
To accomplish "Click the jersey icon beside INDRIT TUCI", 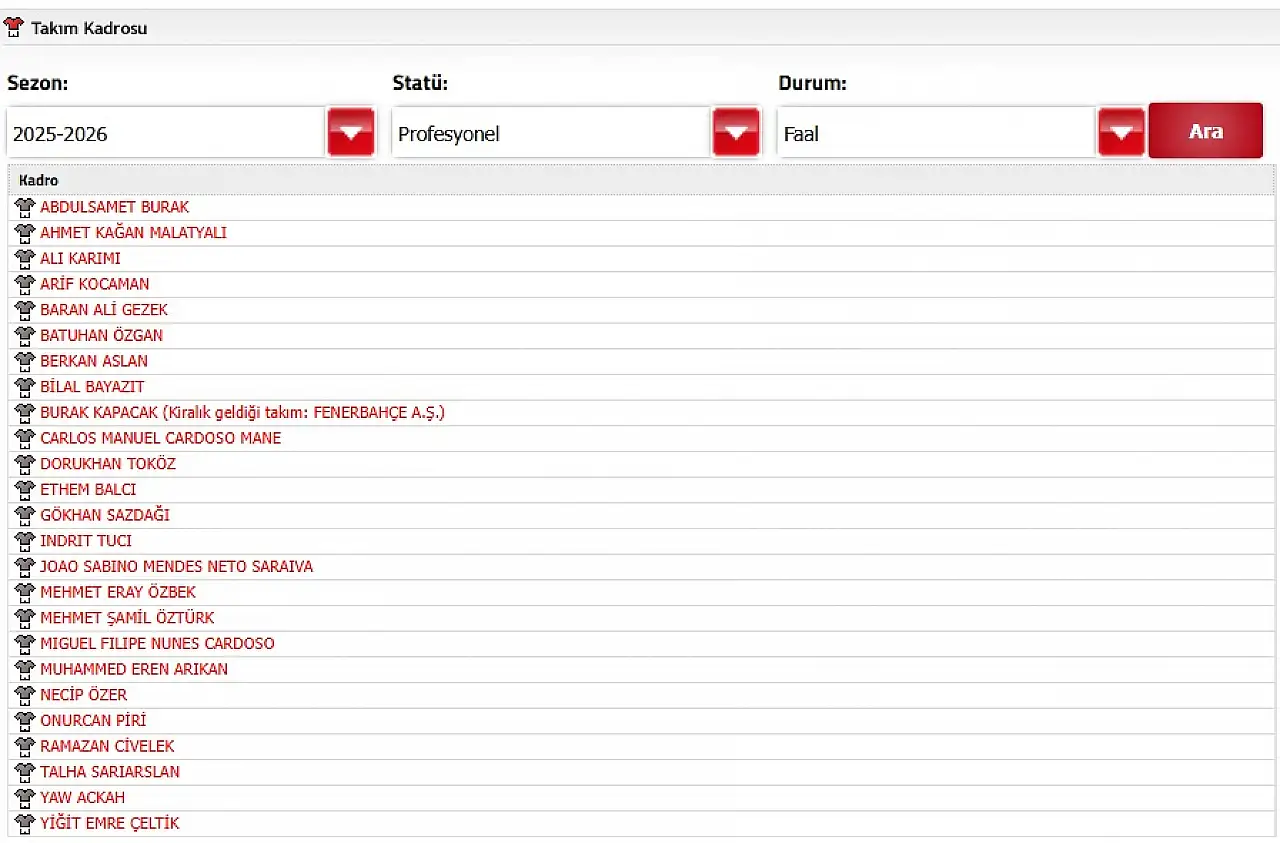I will [25, 541].
